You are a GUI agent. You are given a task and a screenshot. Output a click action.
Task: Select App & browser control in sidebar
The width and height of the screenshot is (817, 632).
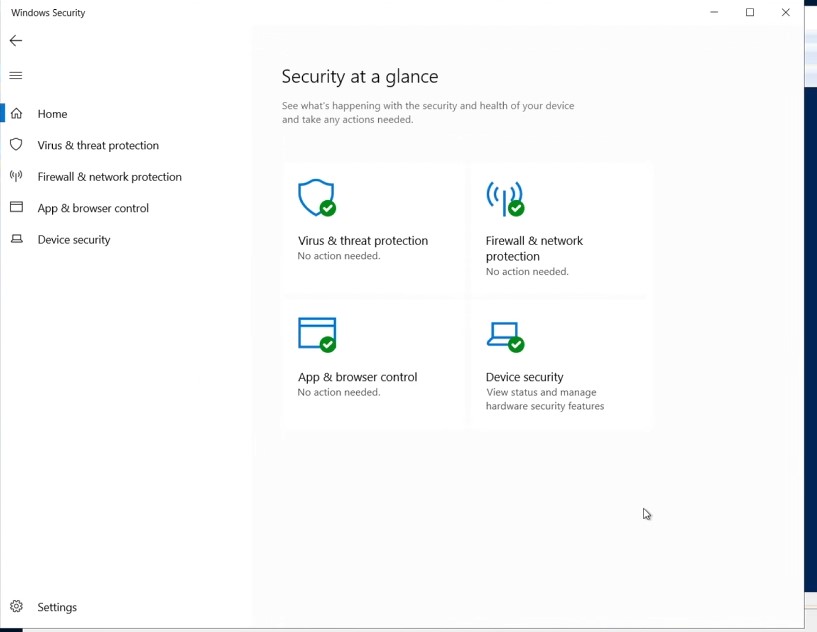coord(93,208)
